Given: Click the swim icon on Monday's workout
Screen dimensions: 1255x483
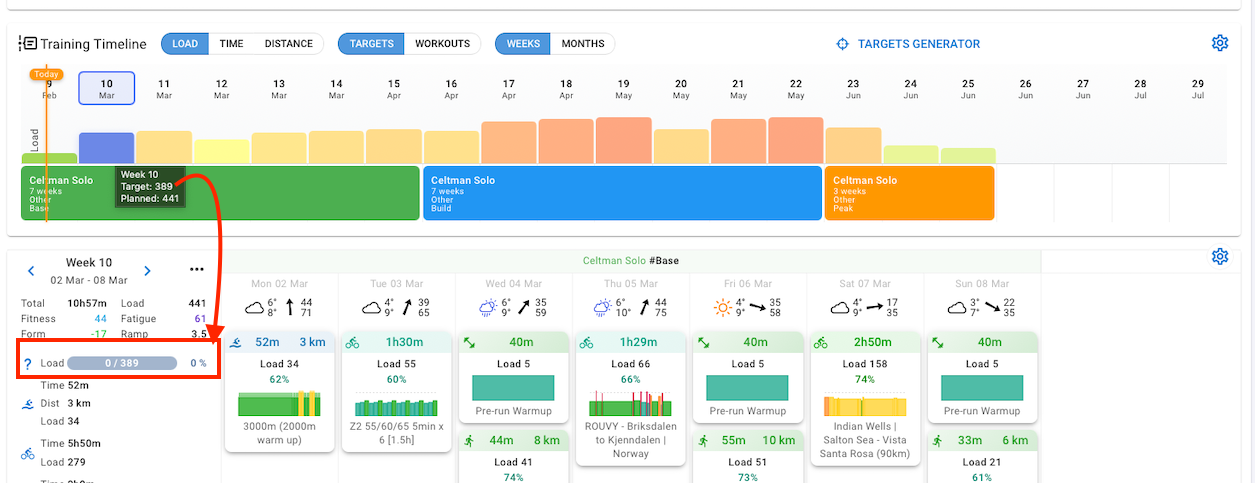Looking at the screenshot, I should coord(234,342).
